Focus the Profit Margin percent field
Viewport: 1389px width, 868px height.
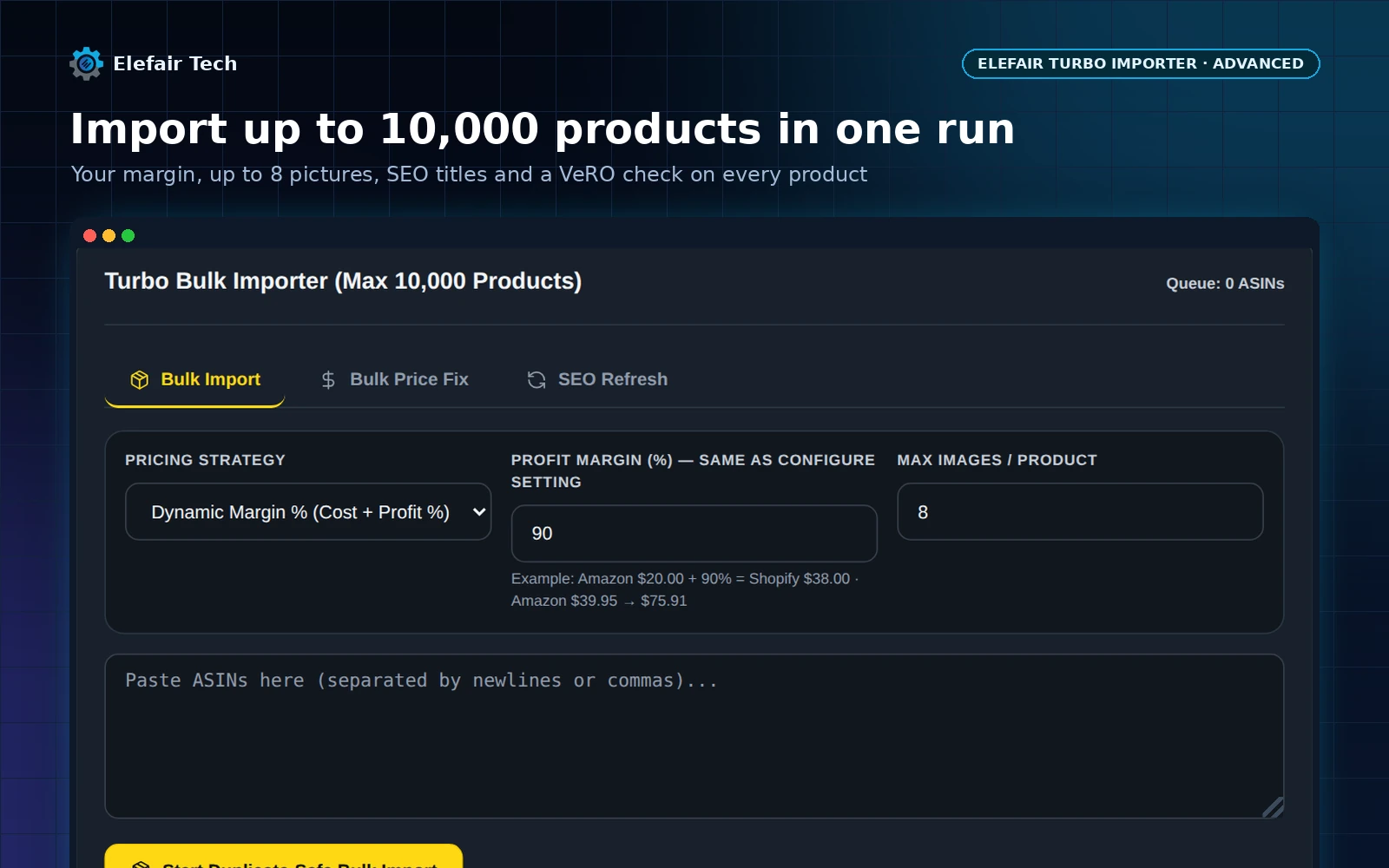(694, 533)
